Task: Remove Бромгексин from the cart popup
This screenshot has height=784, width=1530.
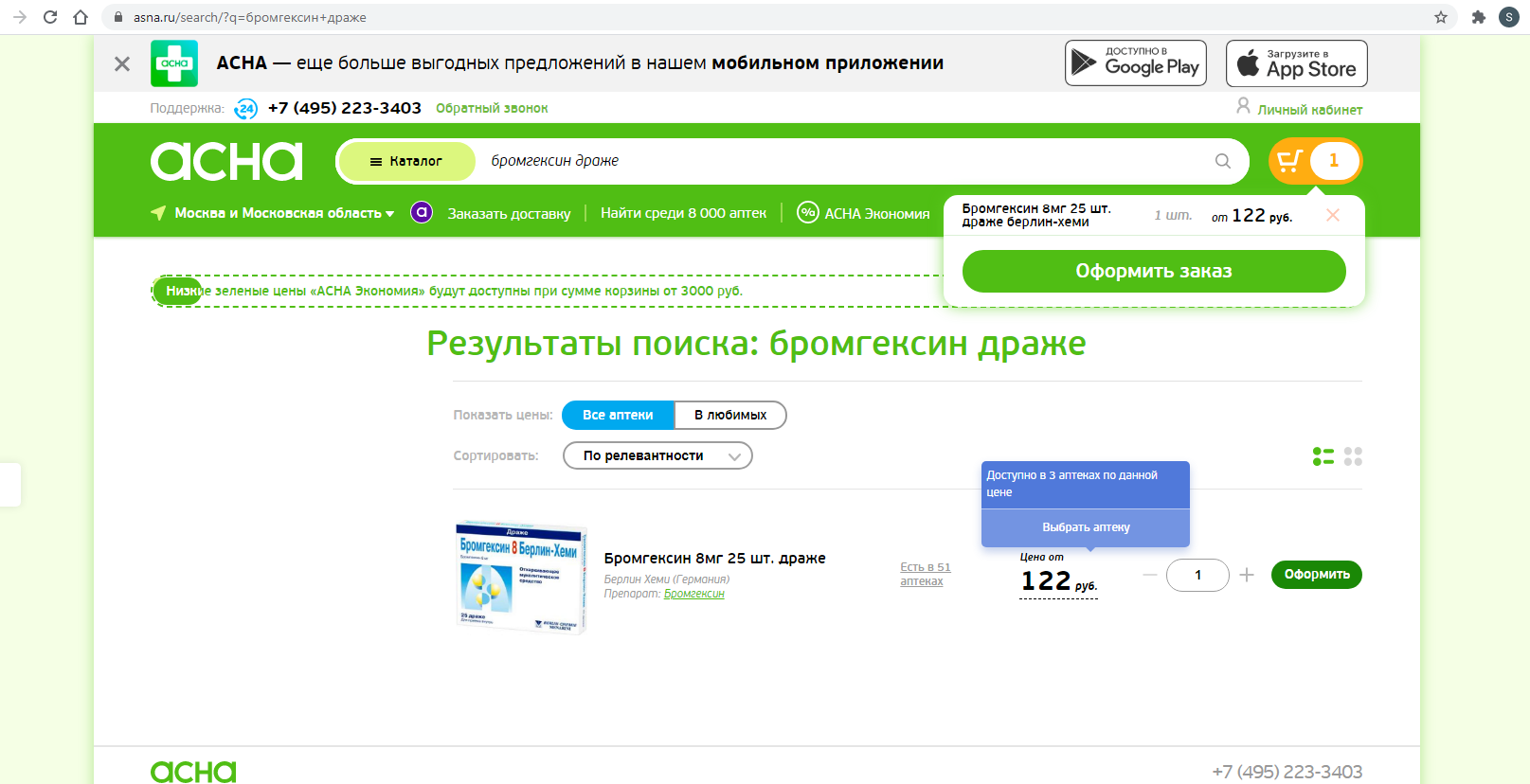Action: tap(1332, 215)
